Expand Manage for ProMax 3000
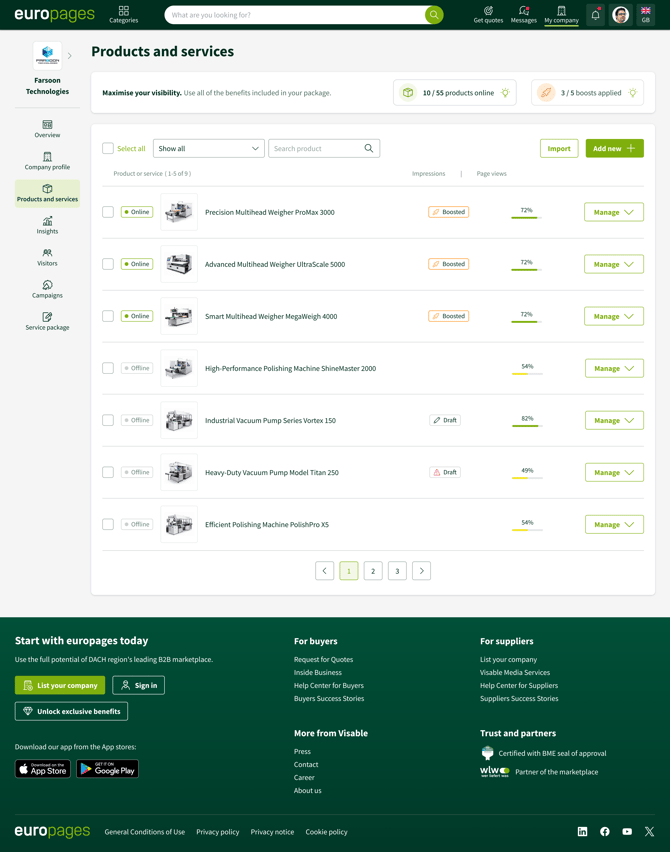Image resolution: width=670 pixels, height=852 pixels. (x=614, y=212)
